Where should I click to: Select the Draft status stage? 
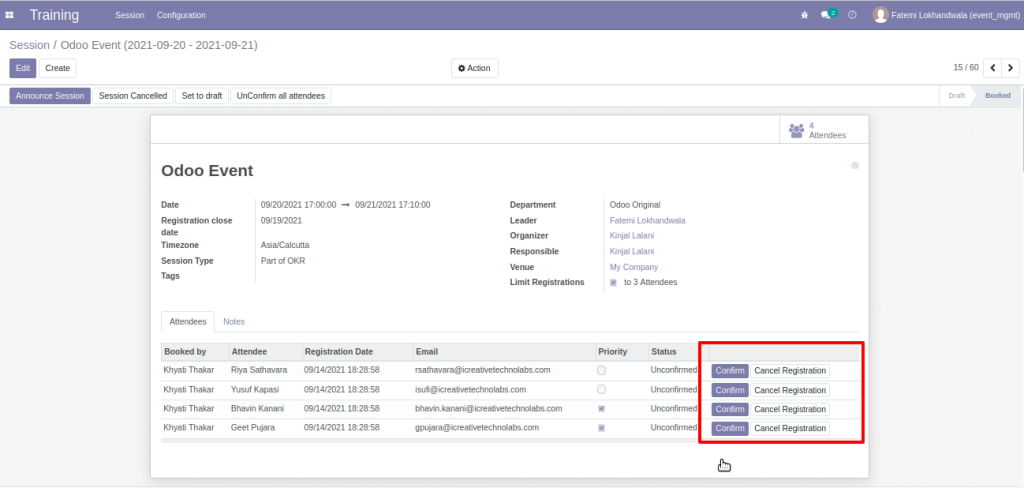[956, 95]
